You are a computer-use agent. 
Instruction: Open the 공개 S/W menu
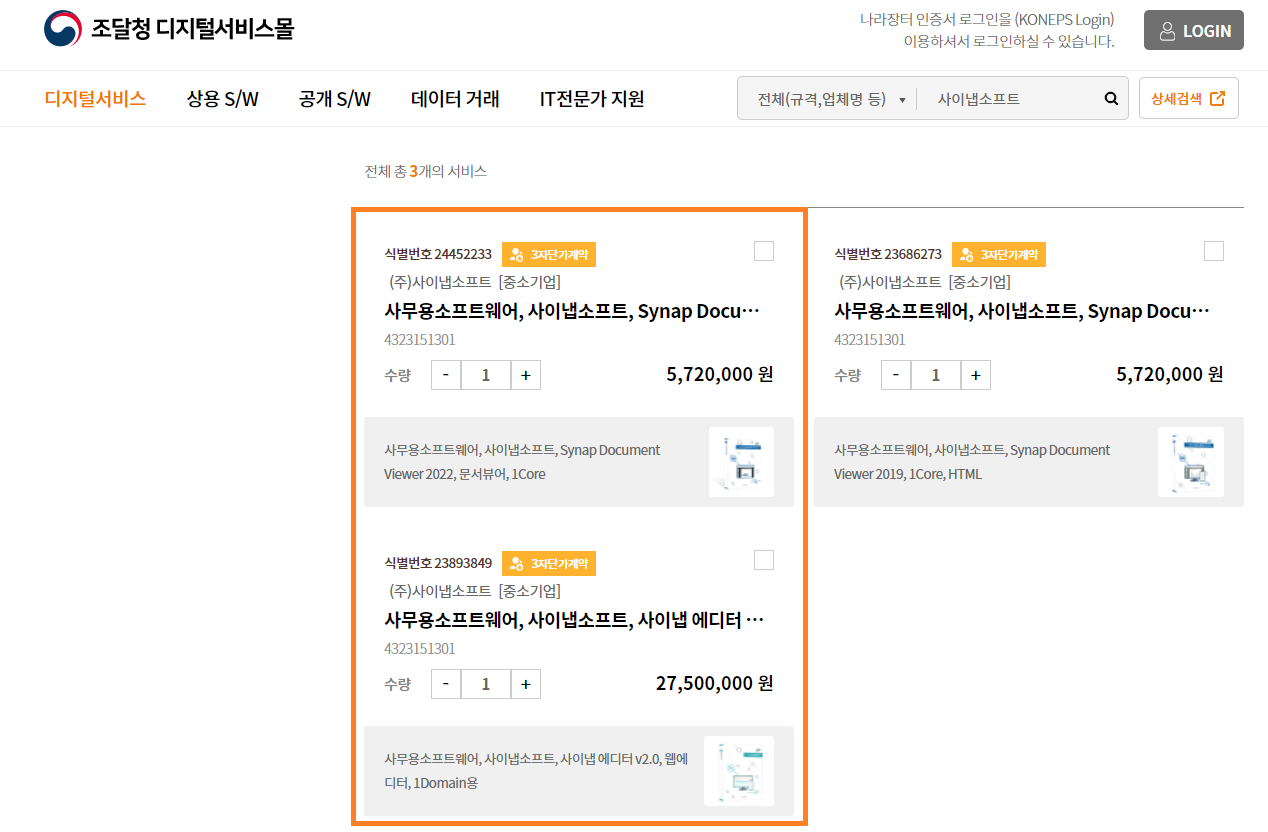point(334,99)
